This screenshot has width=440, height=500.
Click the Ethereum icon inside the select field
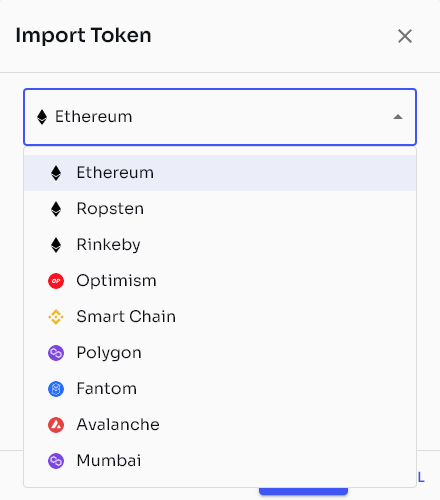(x=42, y=117)
